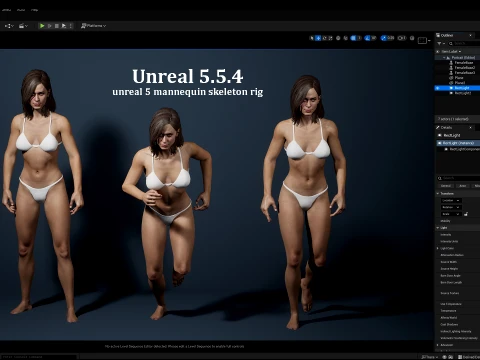Open the Platforms dropdown
This screenshot has width=480, height=360.
point(93,26)
